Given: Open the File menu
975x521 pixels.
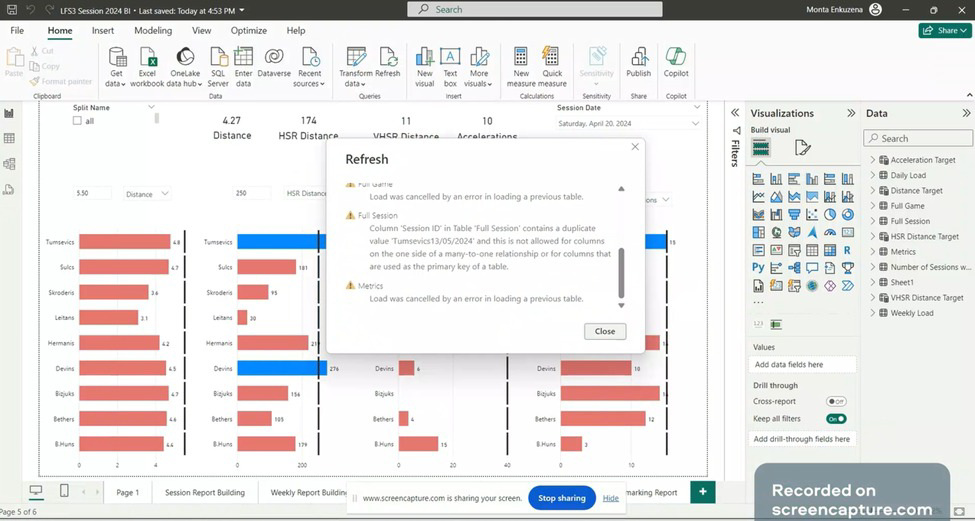Looking at the screenshot, I should pyautogui.click(x=17, y=30).
